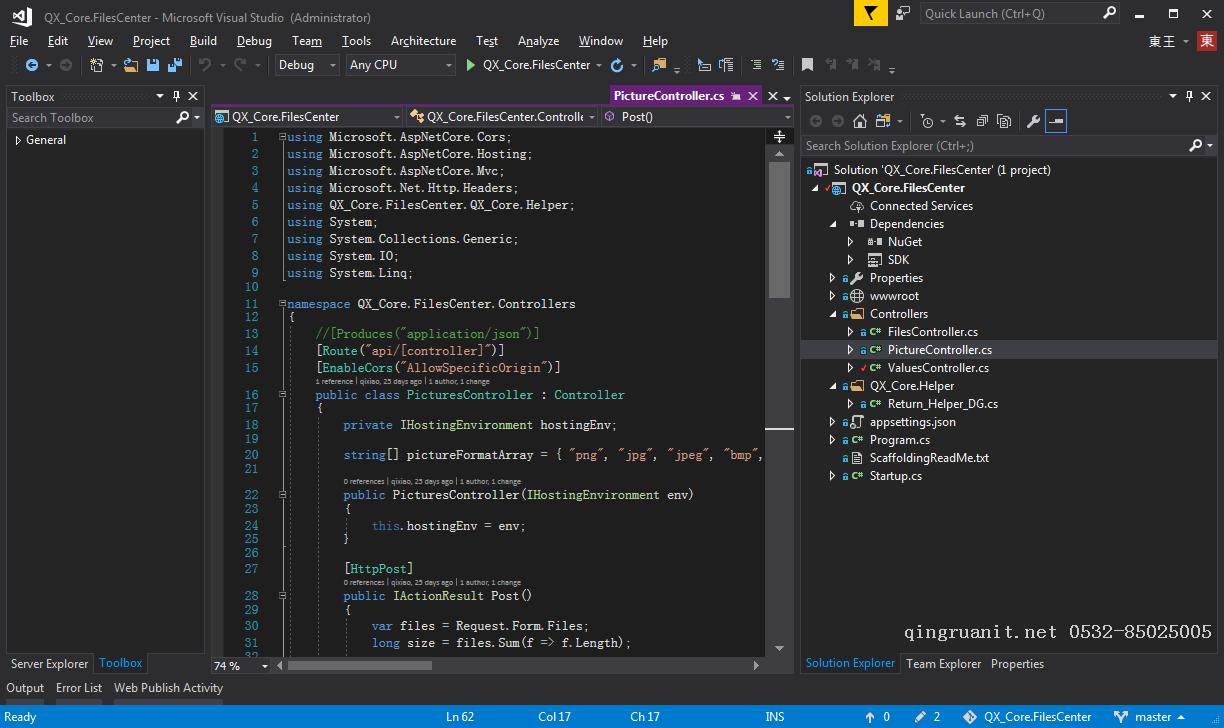The height and width of the screenshot is (728, 1224).
Task: Click the master branch indicator in status bar
Action: point(1153,716)
